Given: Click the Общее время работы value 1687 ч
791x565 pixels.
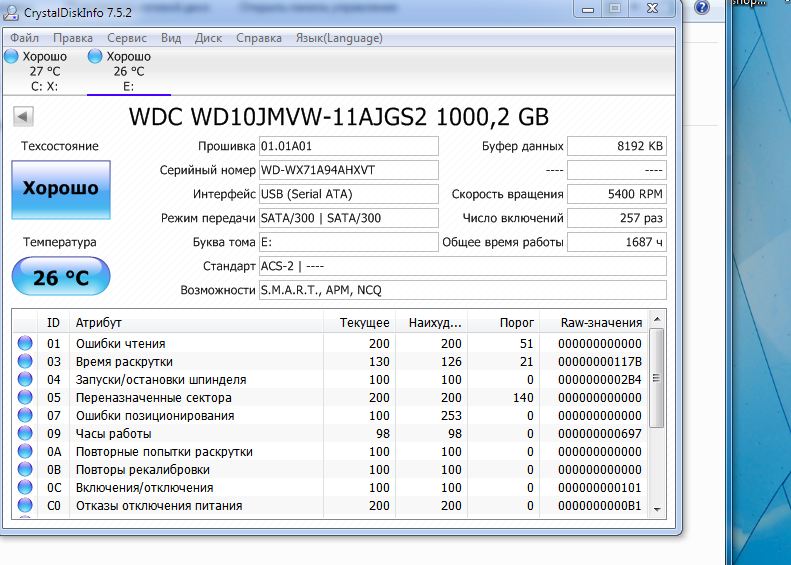Looking at the screenshot, I should pyautogui.click(x=617, y=242).
